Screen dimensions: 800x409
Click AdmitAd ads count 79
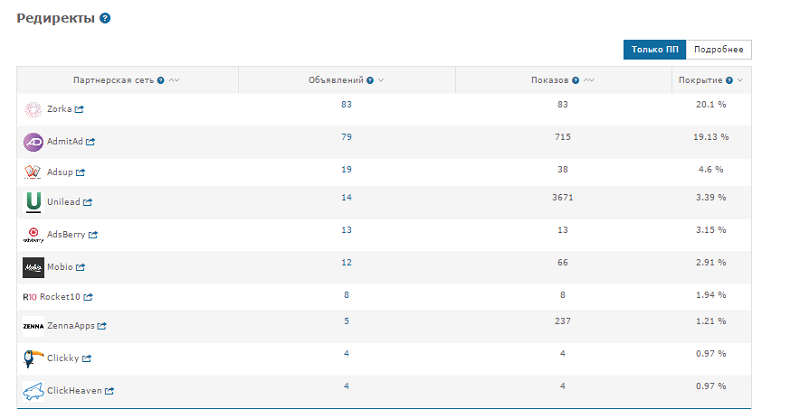(346, 137)
